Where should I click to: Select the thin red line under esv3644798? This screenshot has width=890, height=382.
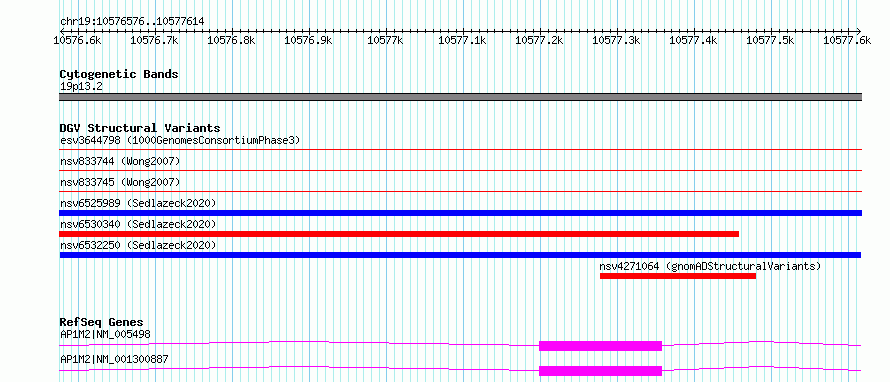(x=461, y=149)
